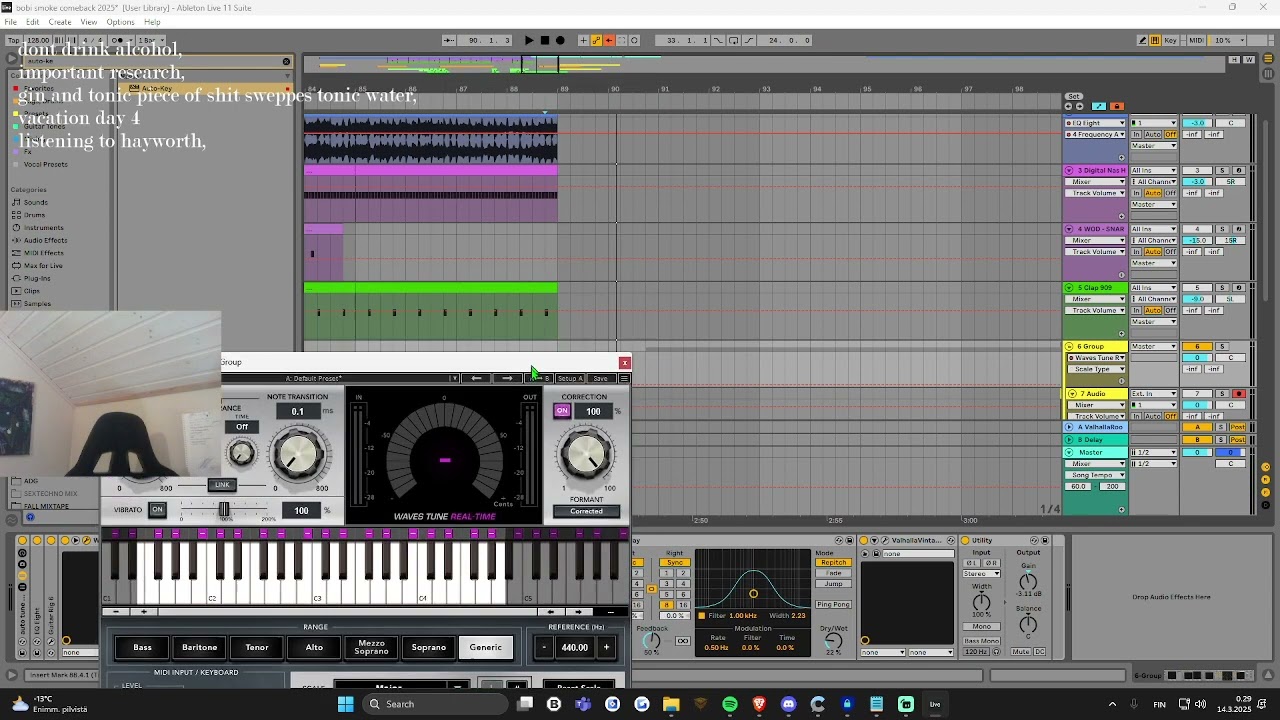Screen dimensions: 1280x720
Task: Select the delay Repitch mode
Action: [x=833, y=563]
